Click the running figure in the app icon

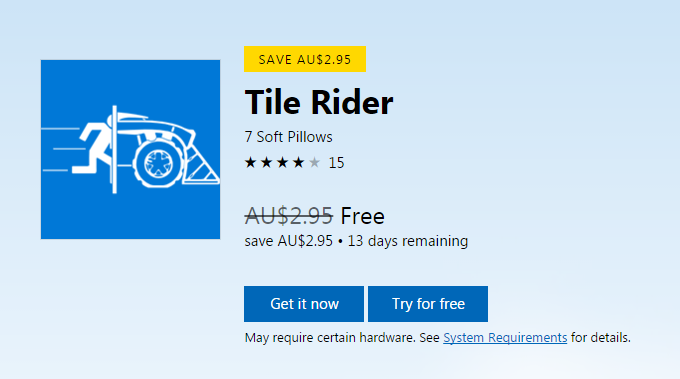[92, 149]
